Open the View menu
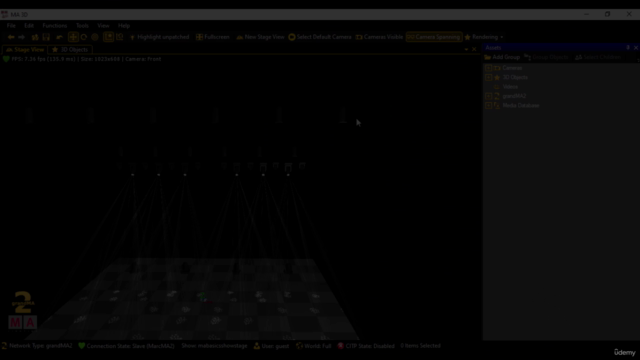 103,26
